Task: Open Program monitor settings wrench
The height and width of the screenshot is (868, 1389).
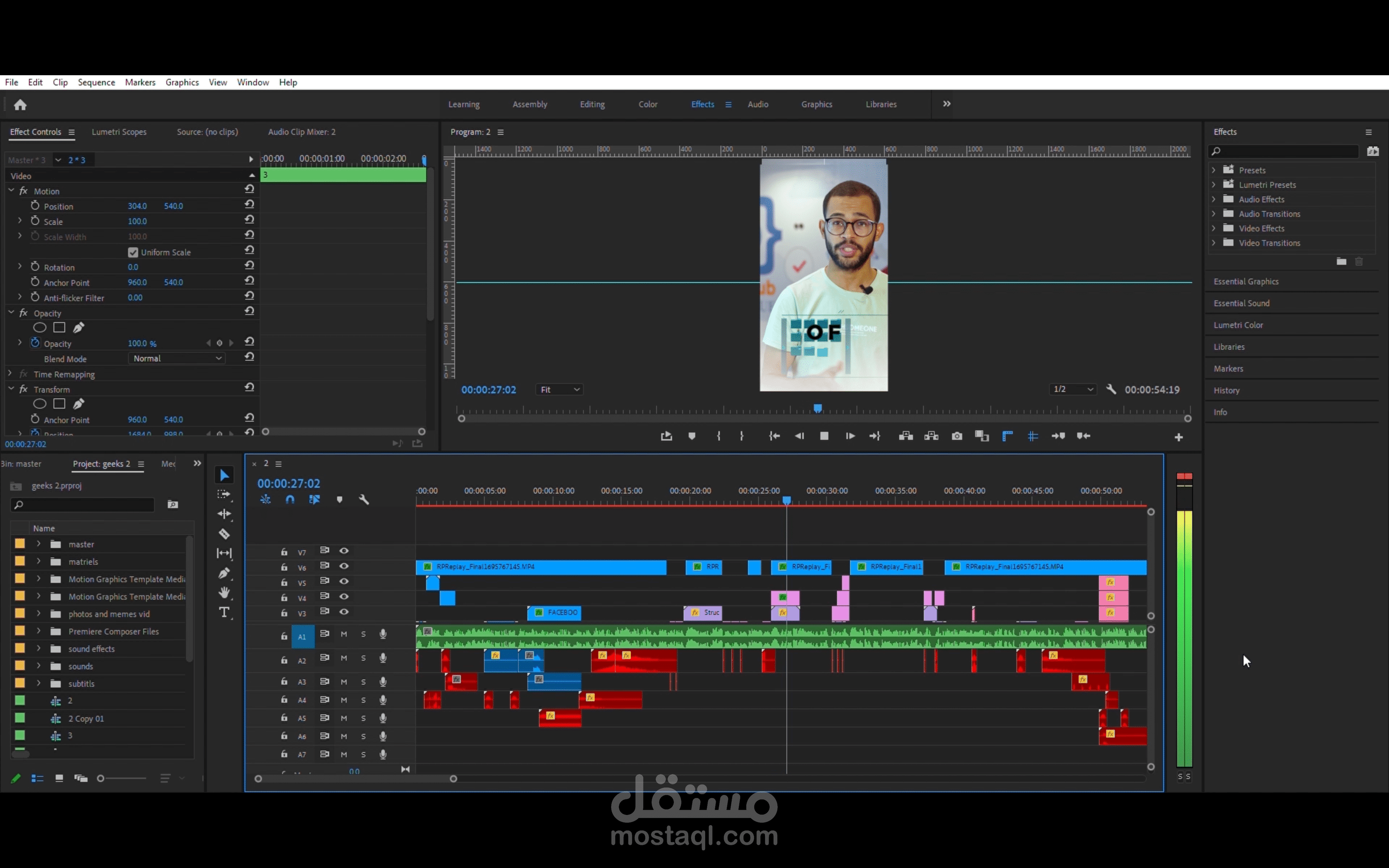Action: [1111, 389]
